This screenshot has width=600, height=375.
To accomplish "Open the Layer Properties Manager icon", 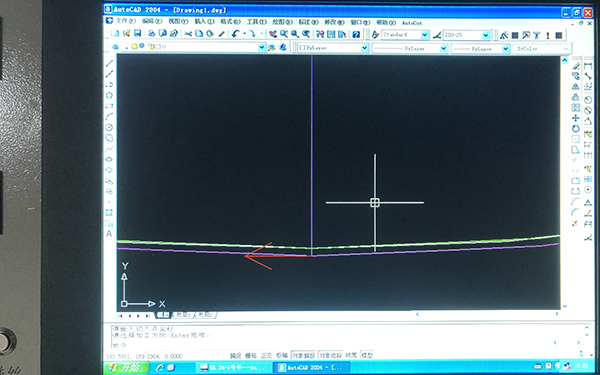I will point(115,47).
